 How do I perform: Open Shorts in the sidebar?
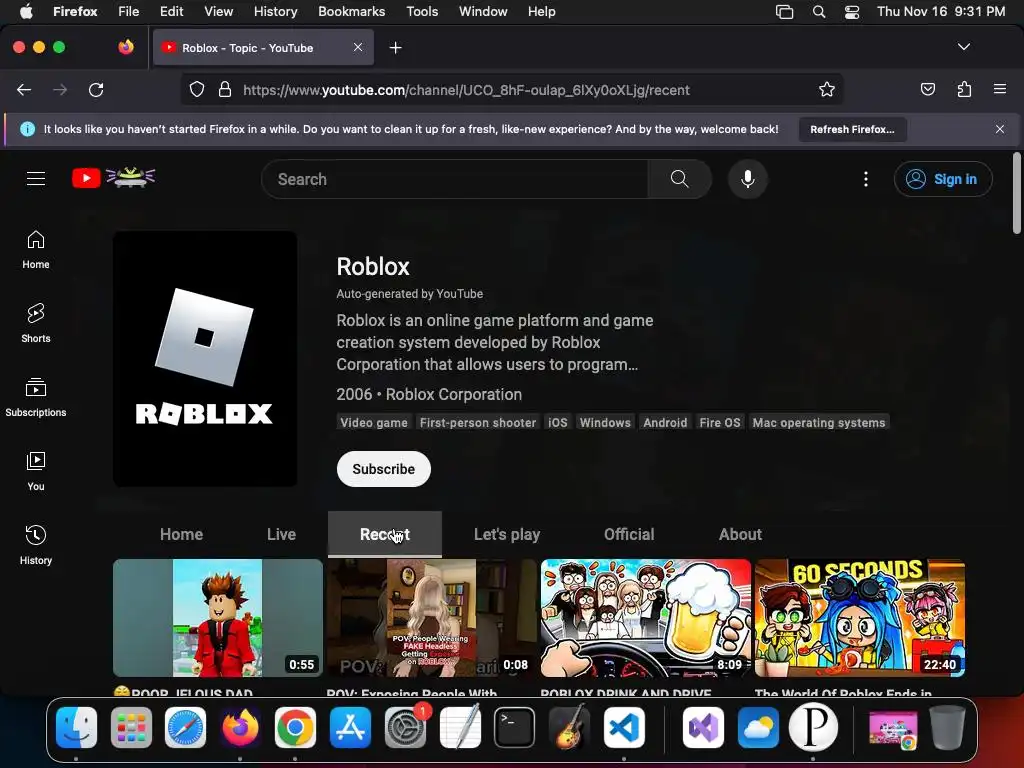(x=36, y=324)
